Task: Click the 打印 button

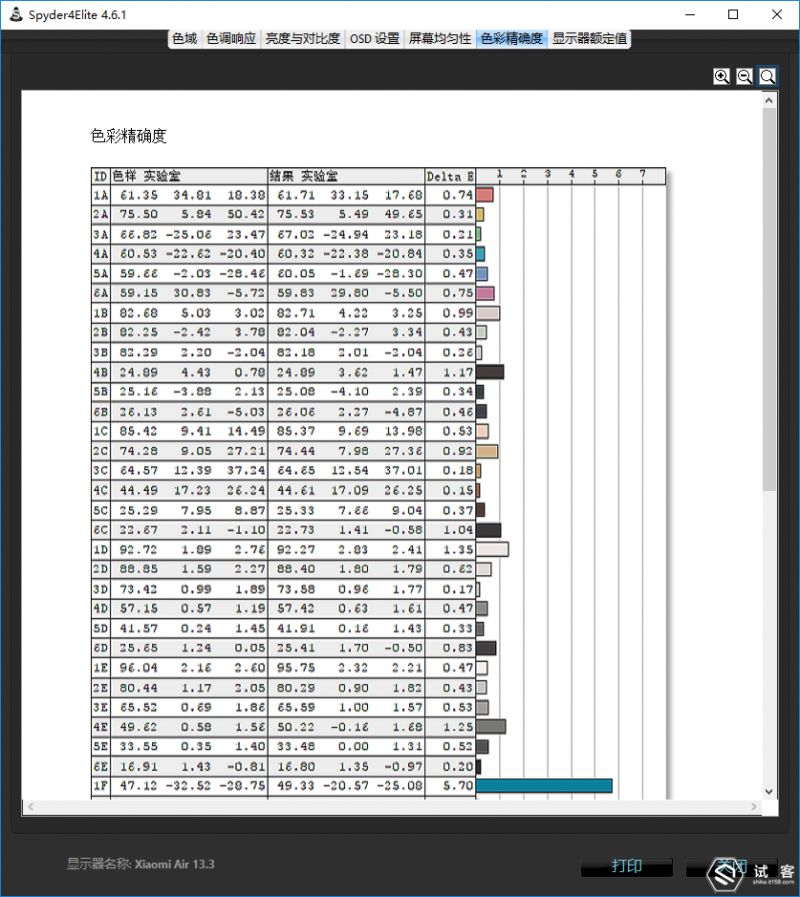Action: 627,866
